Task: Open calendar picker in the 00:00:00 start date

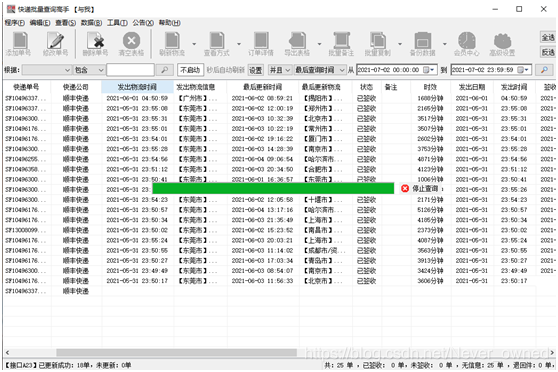Action: pyautogui.click(x=428, y=70)
